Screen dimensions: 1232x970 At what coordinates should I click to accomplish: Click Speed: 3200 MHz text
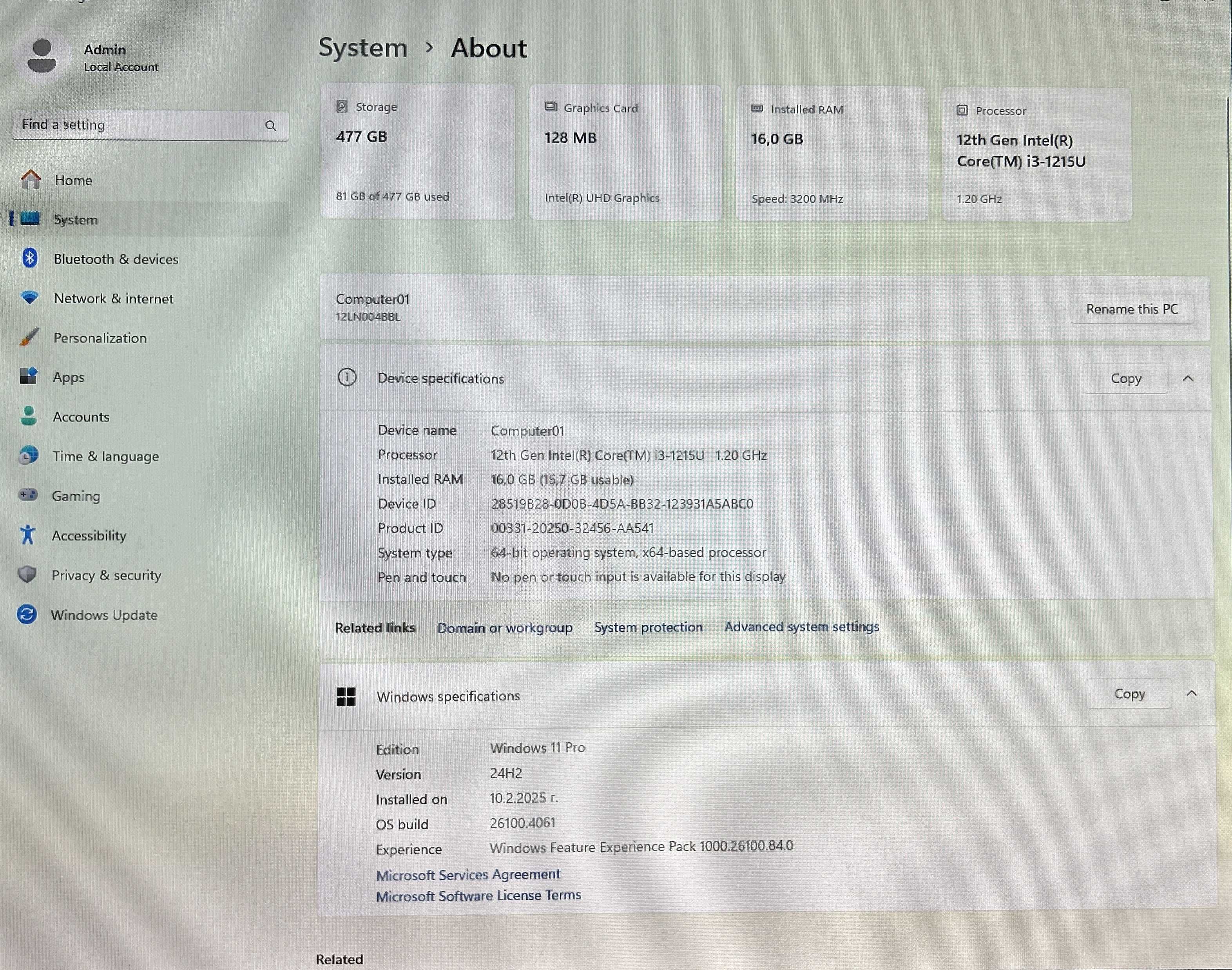(x=797, y=199)
